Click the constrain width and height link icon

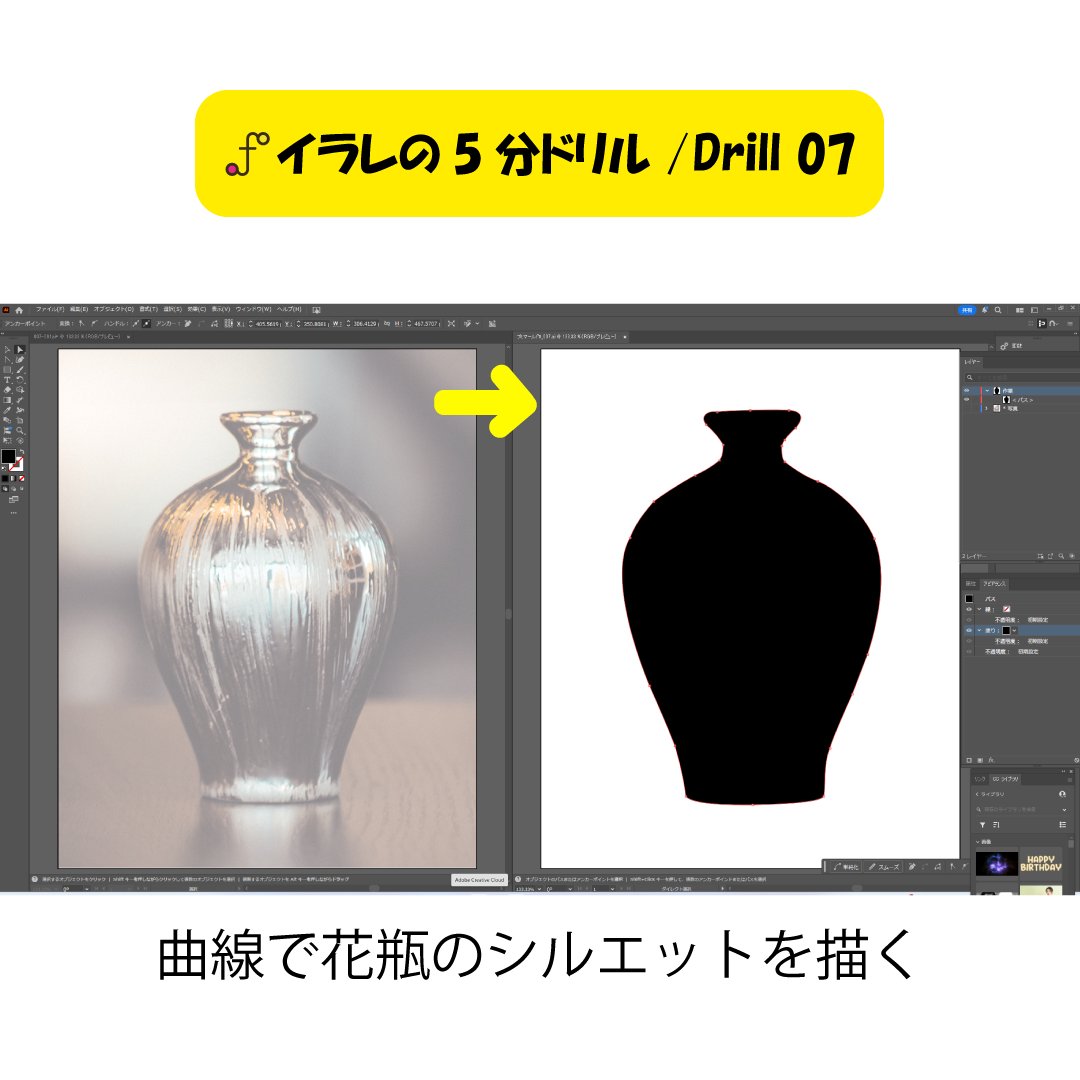point(387,323)
